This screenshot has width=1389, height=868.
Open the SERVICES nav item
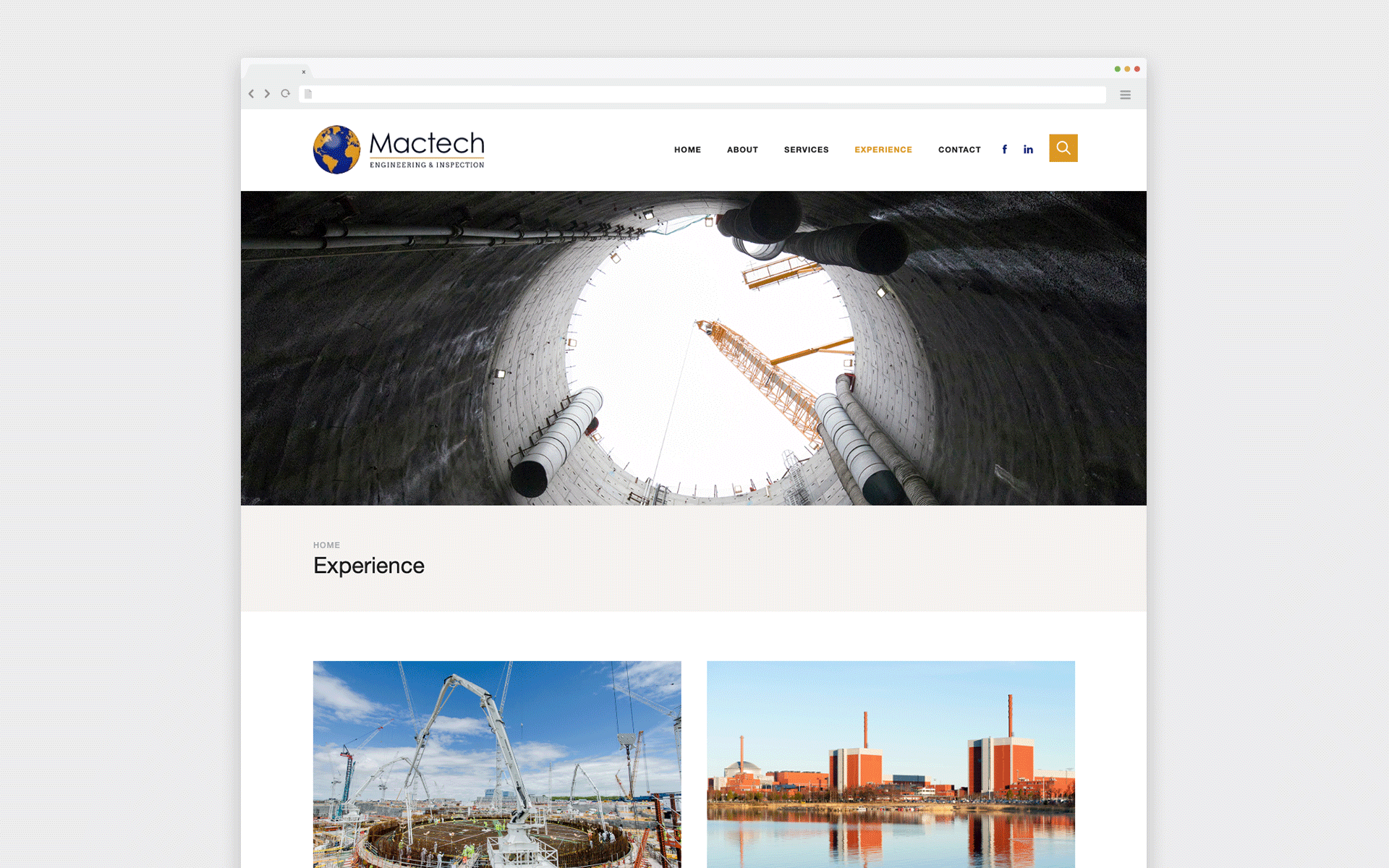(x=807, y=150)
